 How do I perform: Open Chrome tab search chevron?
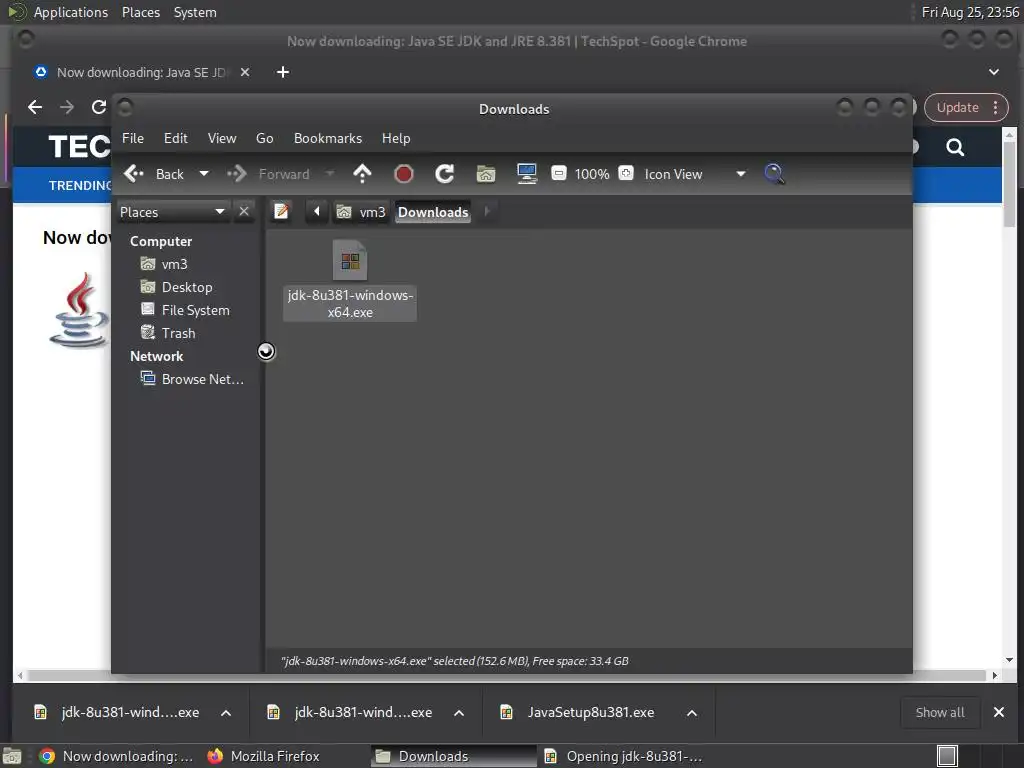pyautogui.click(x=994, y=72)
